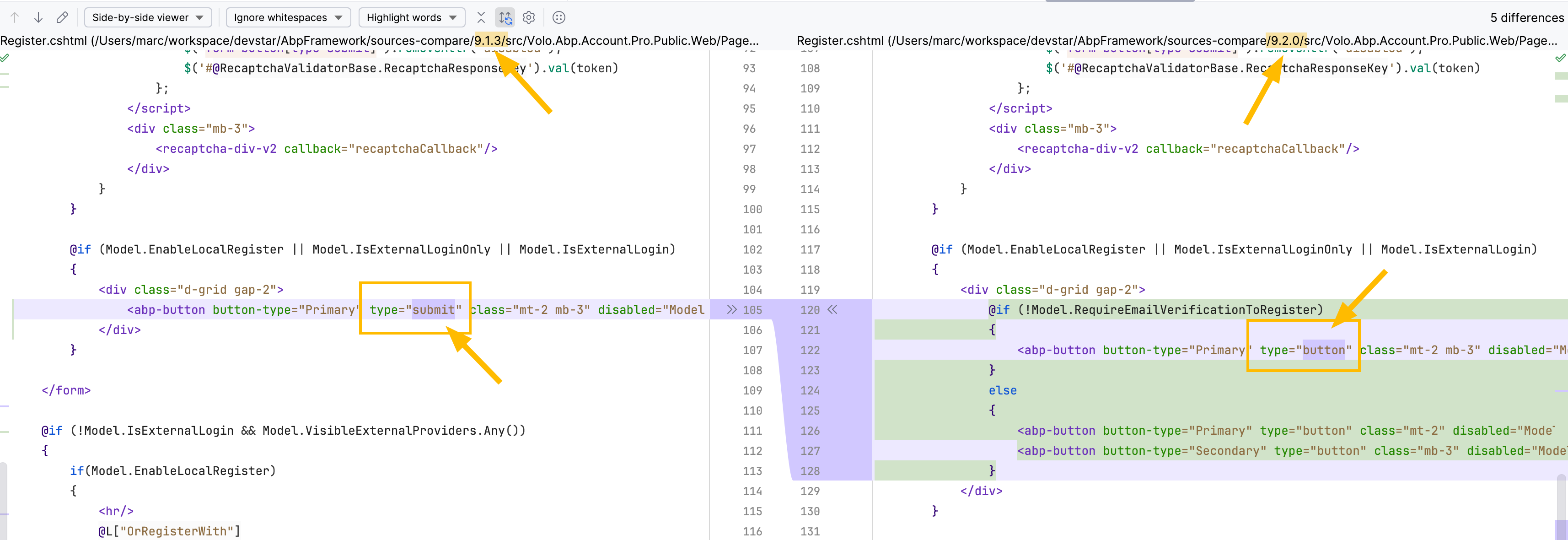Jump to next difference arrow
This screenshot has width=1568, height=540.
tap(38, 18)
